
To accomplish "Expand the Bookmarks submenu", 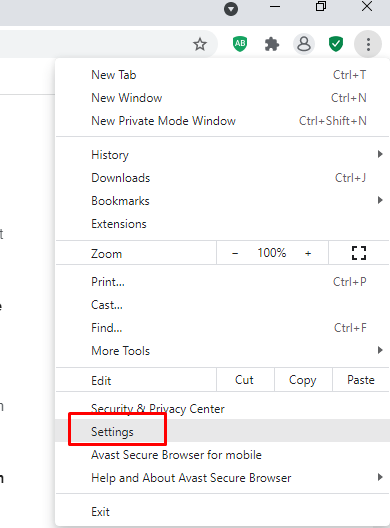I will 222,201.
